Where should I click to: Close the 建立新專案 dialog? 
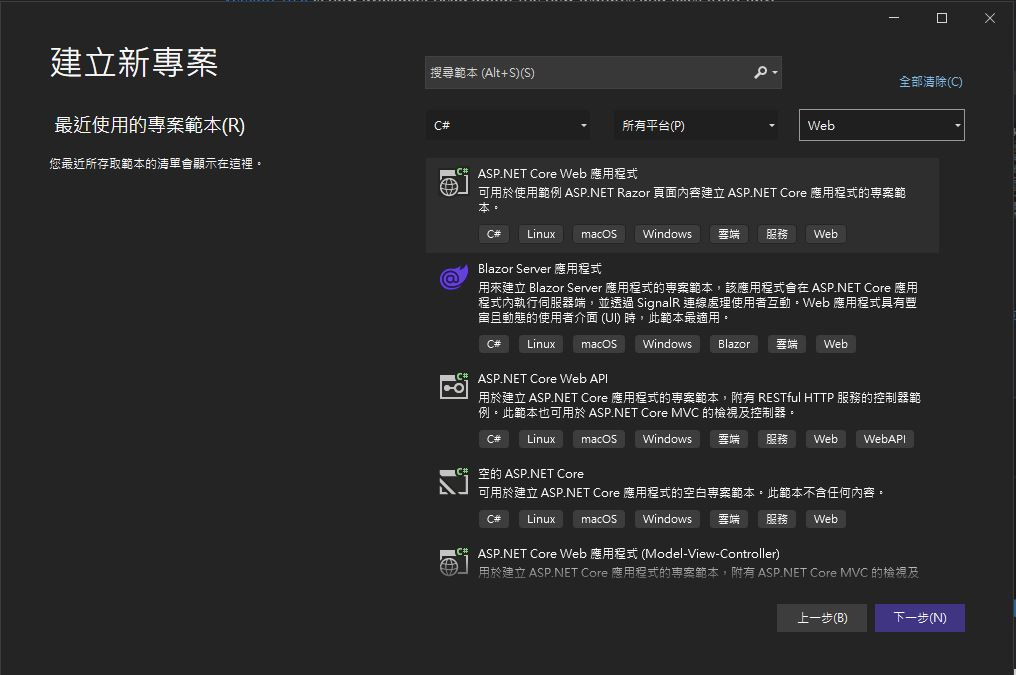tap(989, 18)
